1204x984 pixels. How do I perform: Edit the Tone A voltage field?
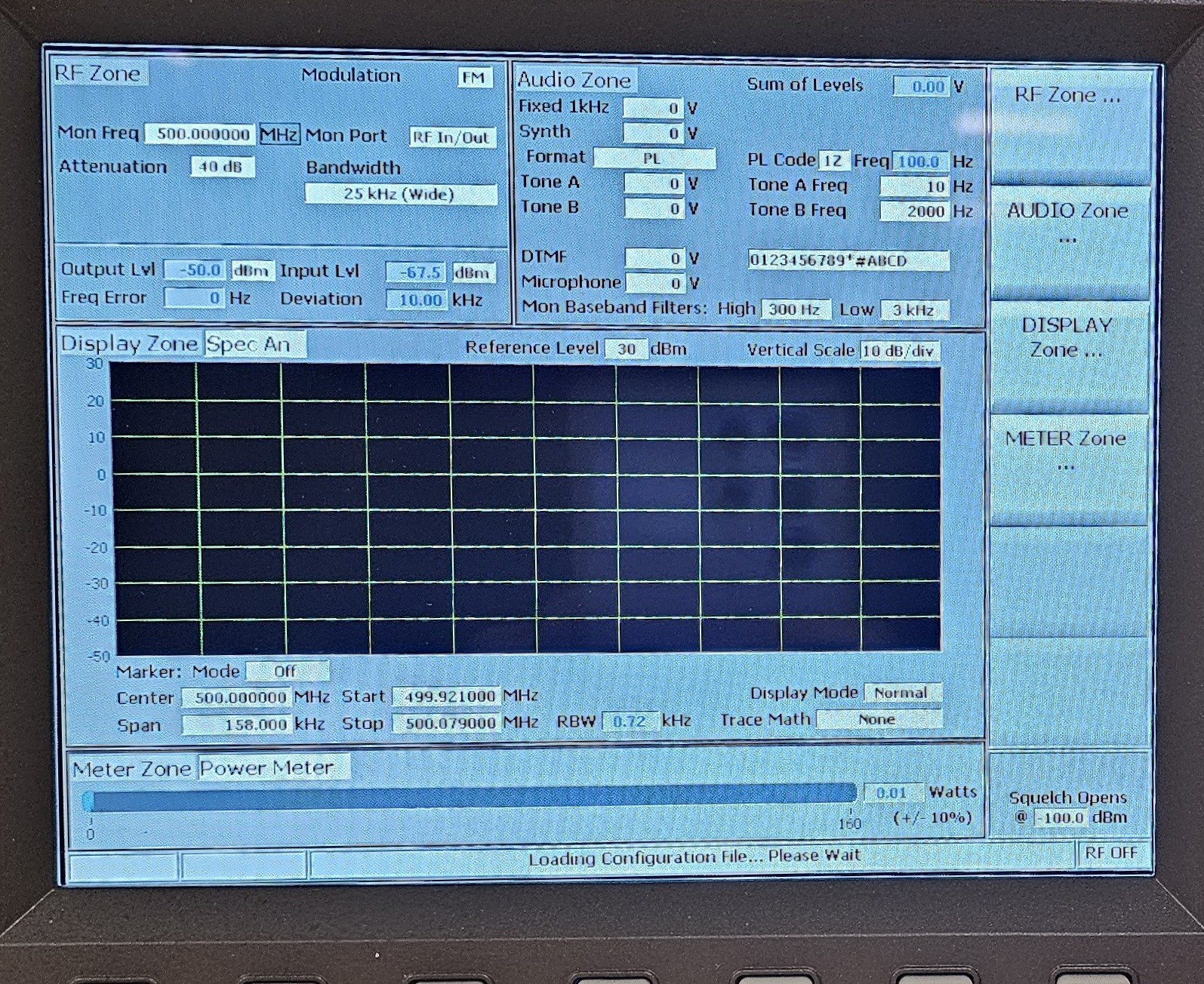point(654,183)
